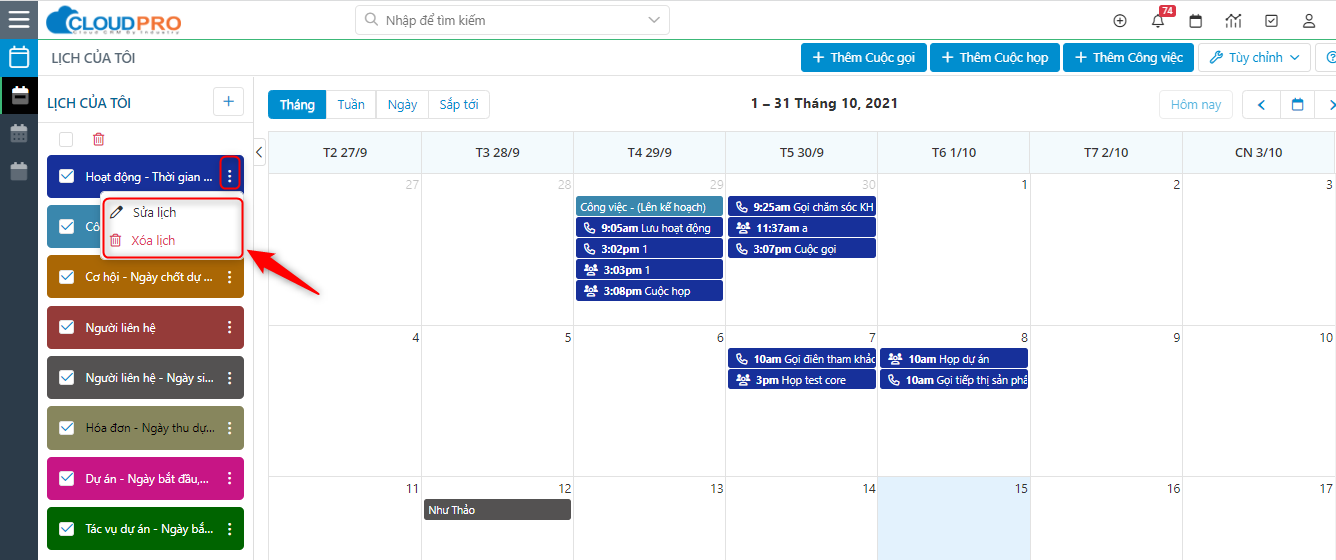Select Sửa lịch from the context menu
1336x560 pixels.
154,213
